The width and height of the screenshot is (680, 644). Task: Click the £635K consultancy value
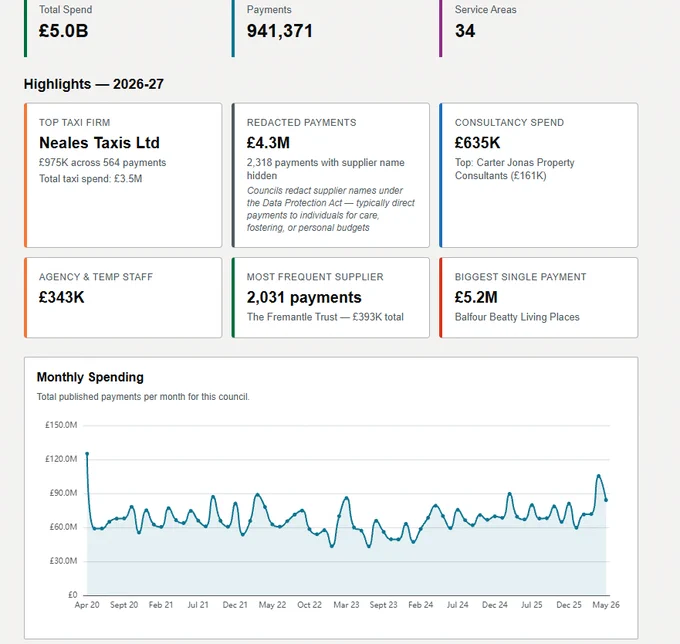tap(477, 143)
